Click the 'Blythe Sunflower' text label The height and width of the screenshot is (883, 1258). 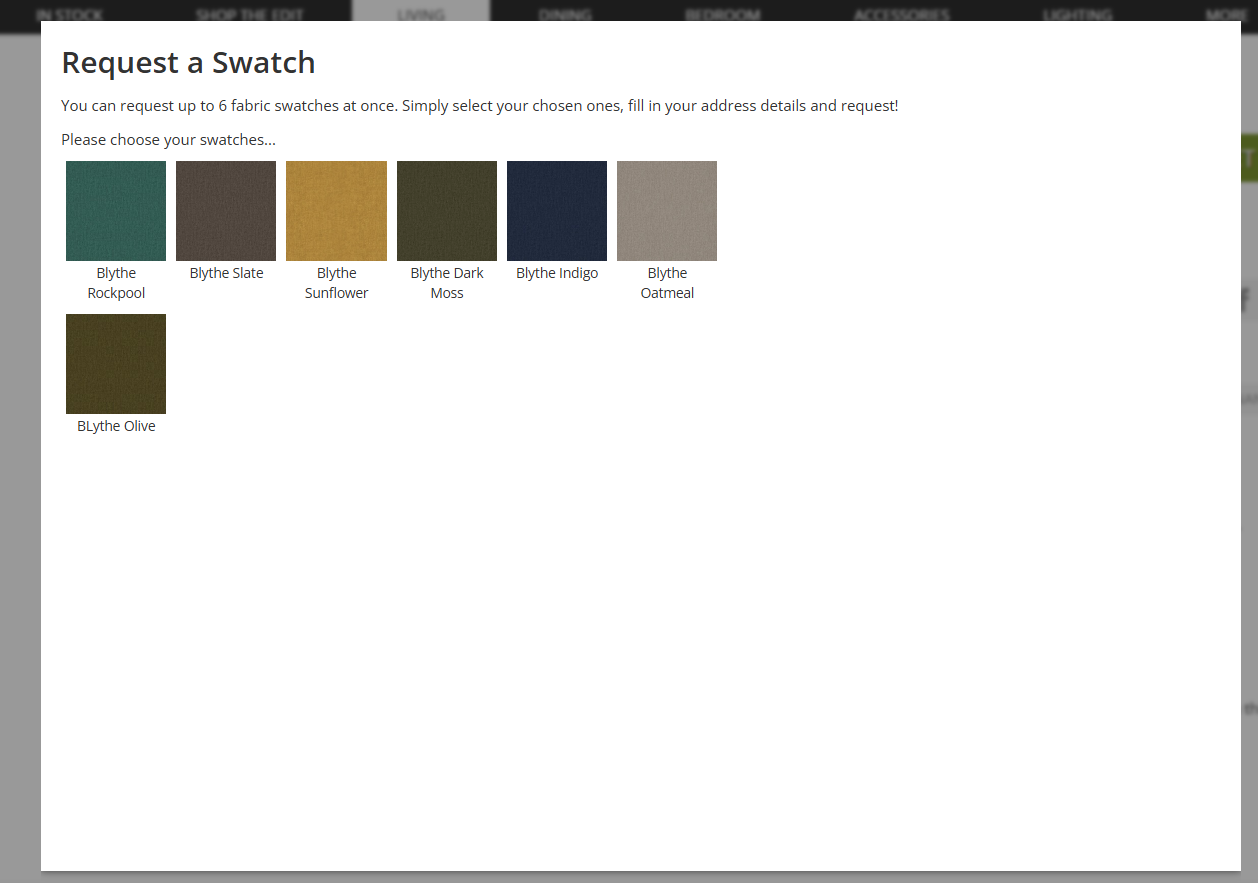coord(336,283)
